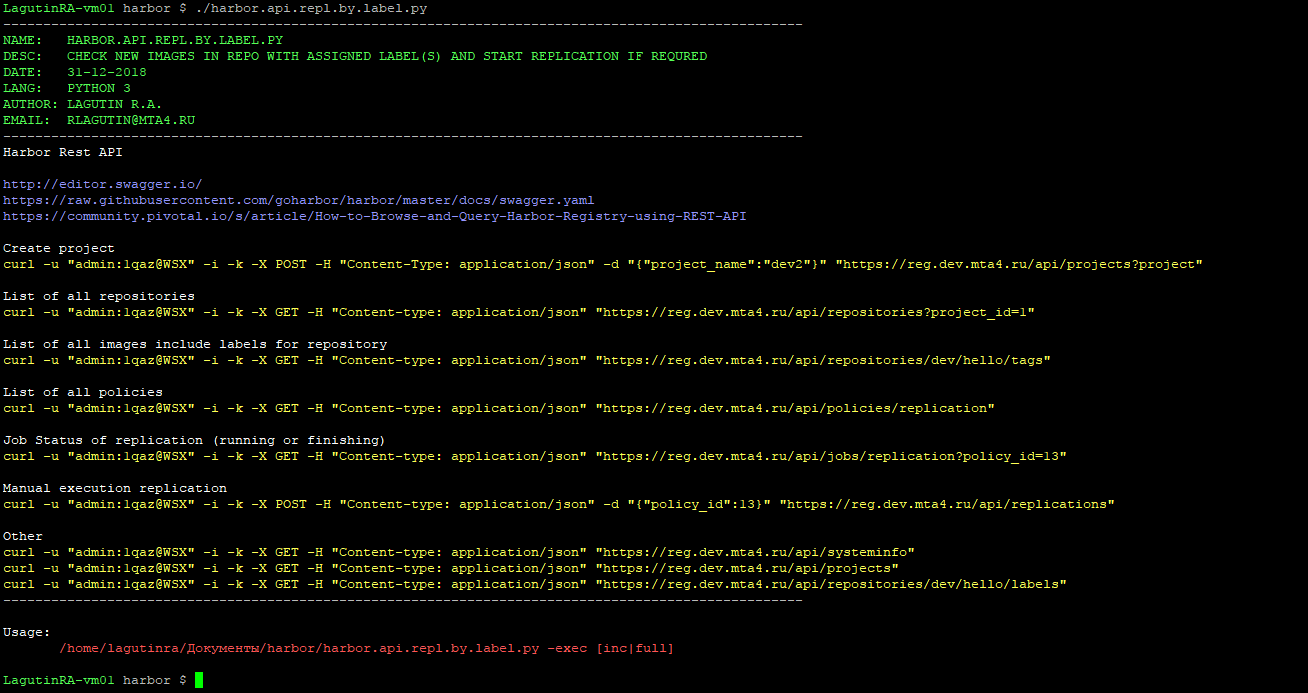Viewport: 1308px width, 693px height.
Task: Select the Create project section header
Action: pyautogui.click(x=59, y=247)
